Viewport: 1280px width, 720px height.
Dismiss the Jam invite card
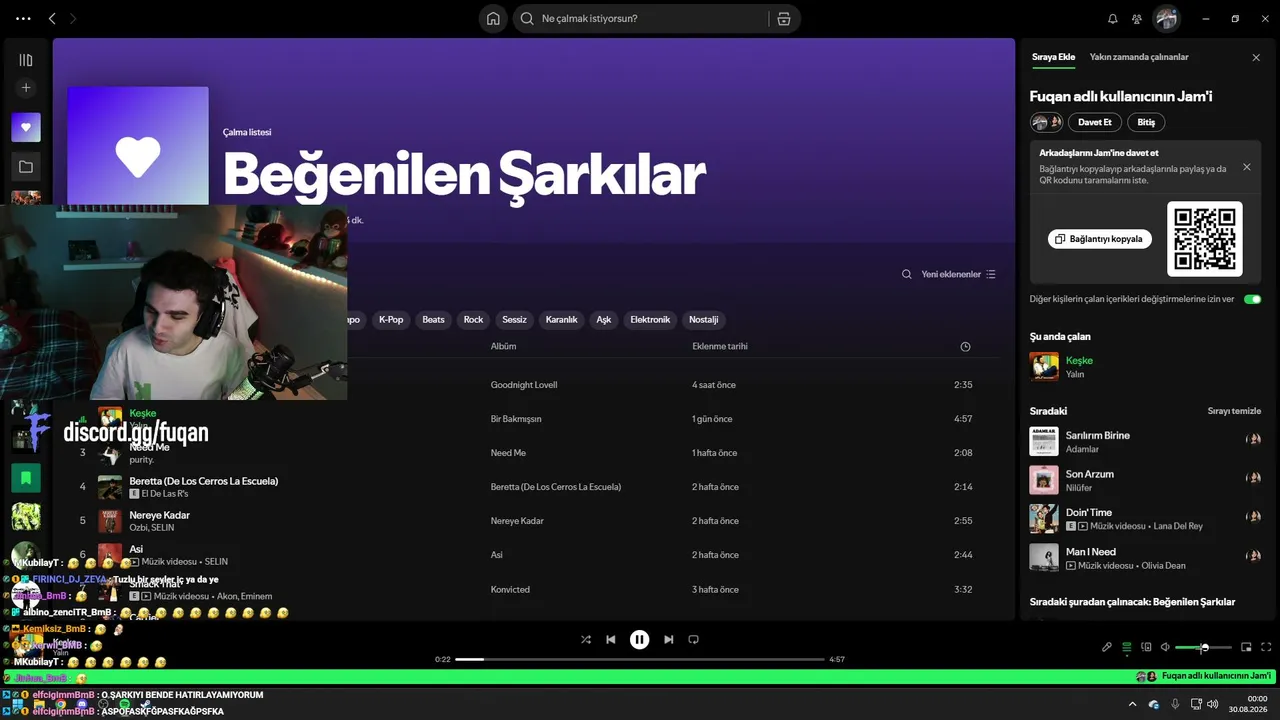click(1246, 167)
